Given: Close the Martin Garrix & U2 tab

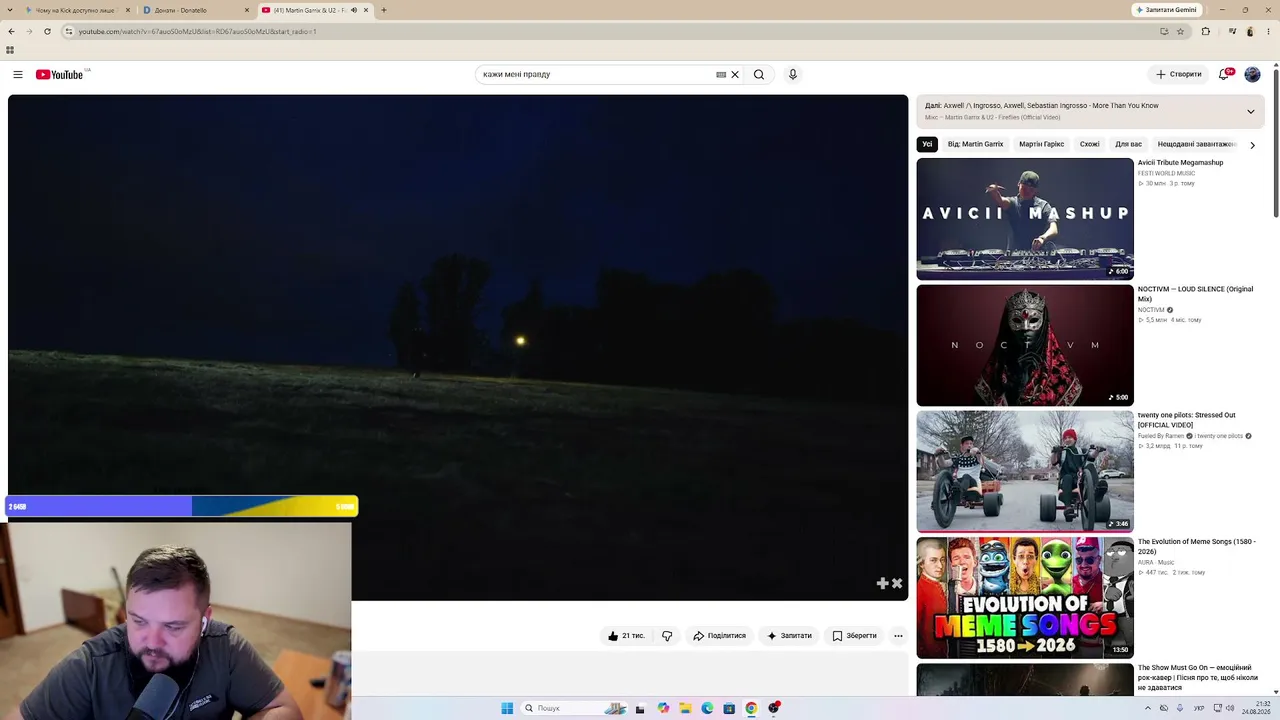Looking at the screenshot, I should 366,10.
